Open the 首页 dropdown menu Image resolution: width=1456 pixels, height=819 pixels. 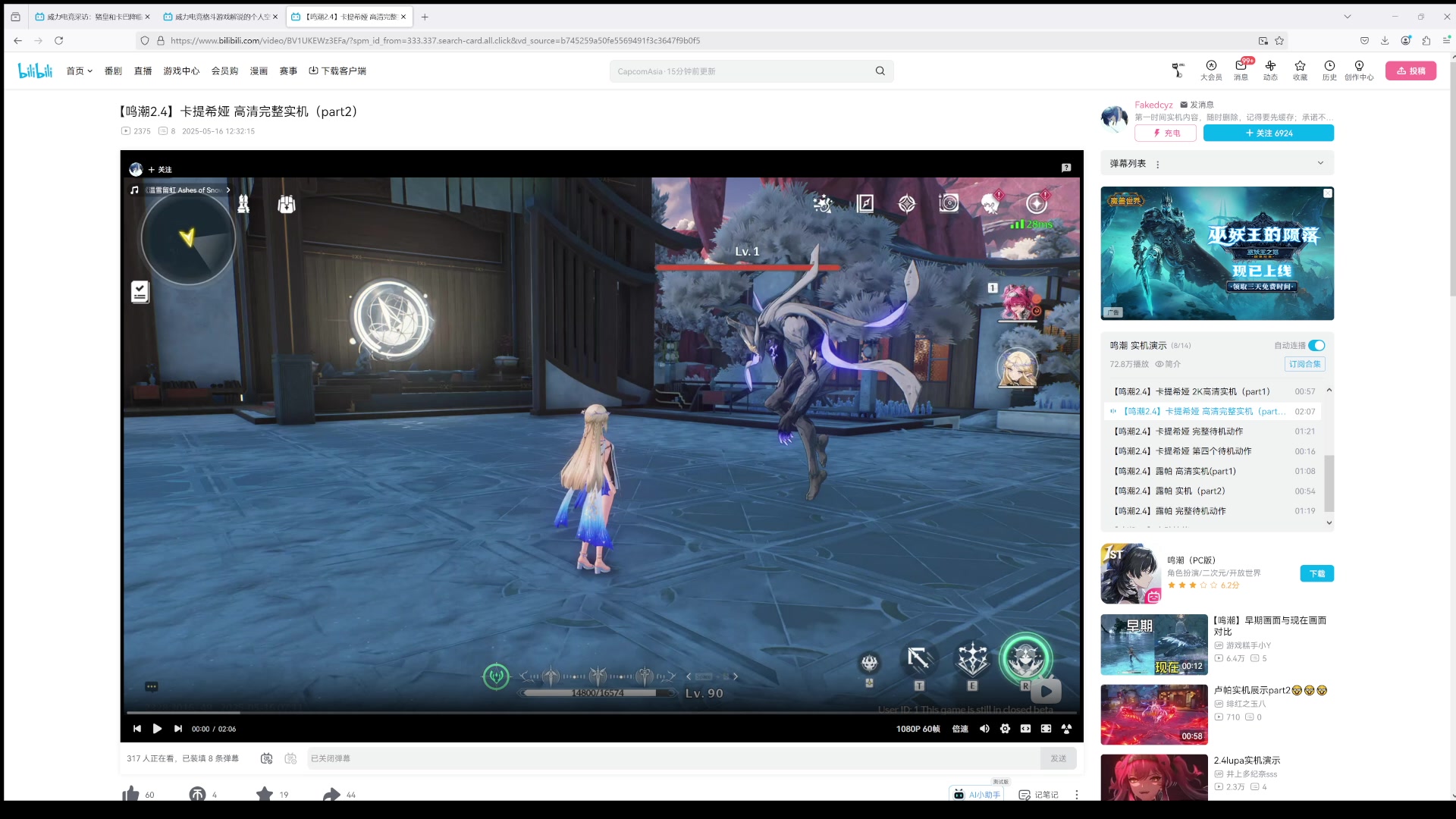(79, 71)
